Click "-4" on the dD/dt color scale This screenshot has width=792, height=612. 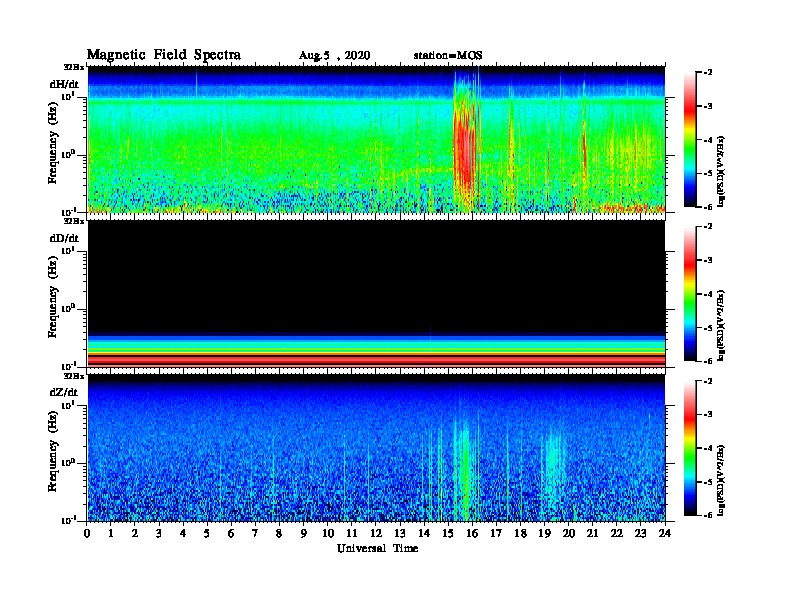click(708, 294)
